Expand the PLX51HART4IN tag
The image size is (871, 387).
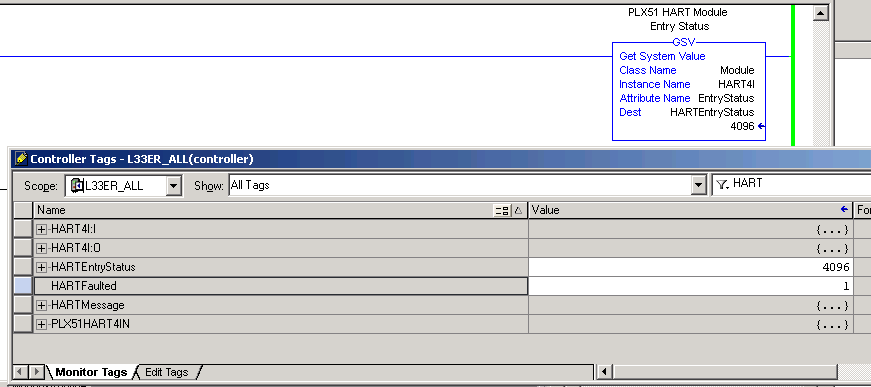pyautogui.click(x=42, y=324)
